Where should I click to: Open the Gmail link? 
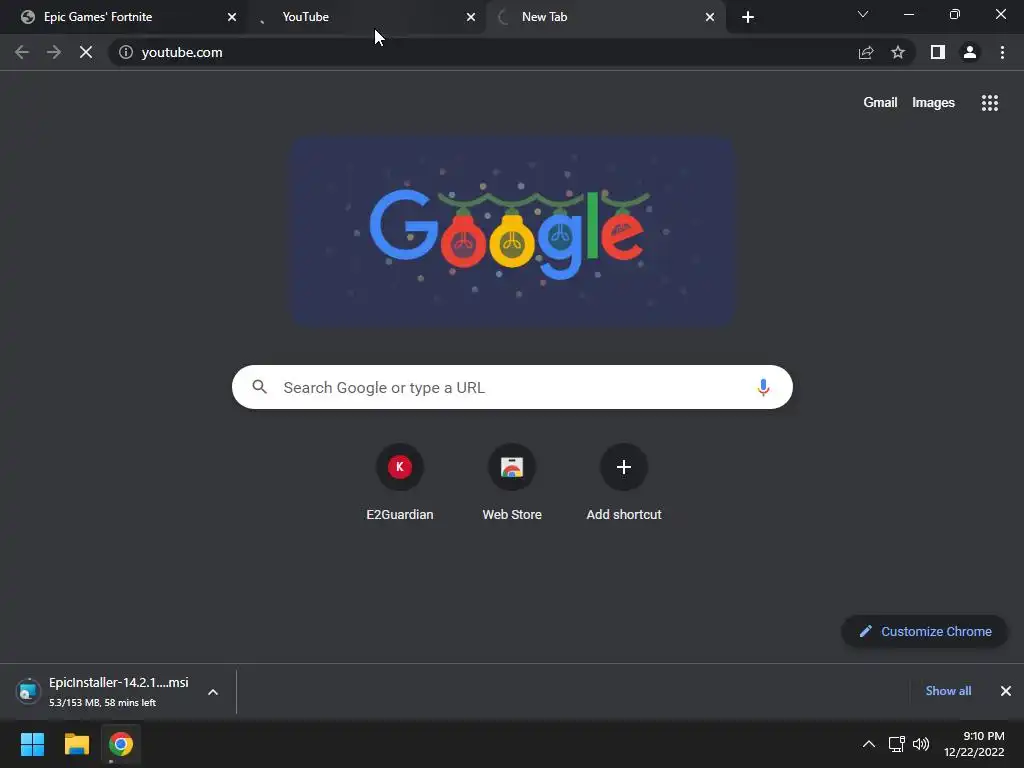click(x=880, y=103)
